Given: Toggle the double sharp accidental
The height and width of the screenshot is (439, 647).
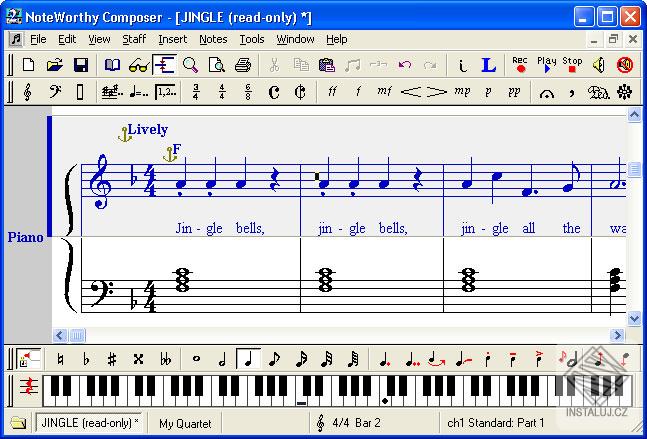Looking at the screenshot, I should click(138, 359).
